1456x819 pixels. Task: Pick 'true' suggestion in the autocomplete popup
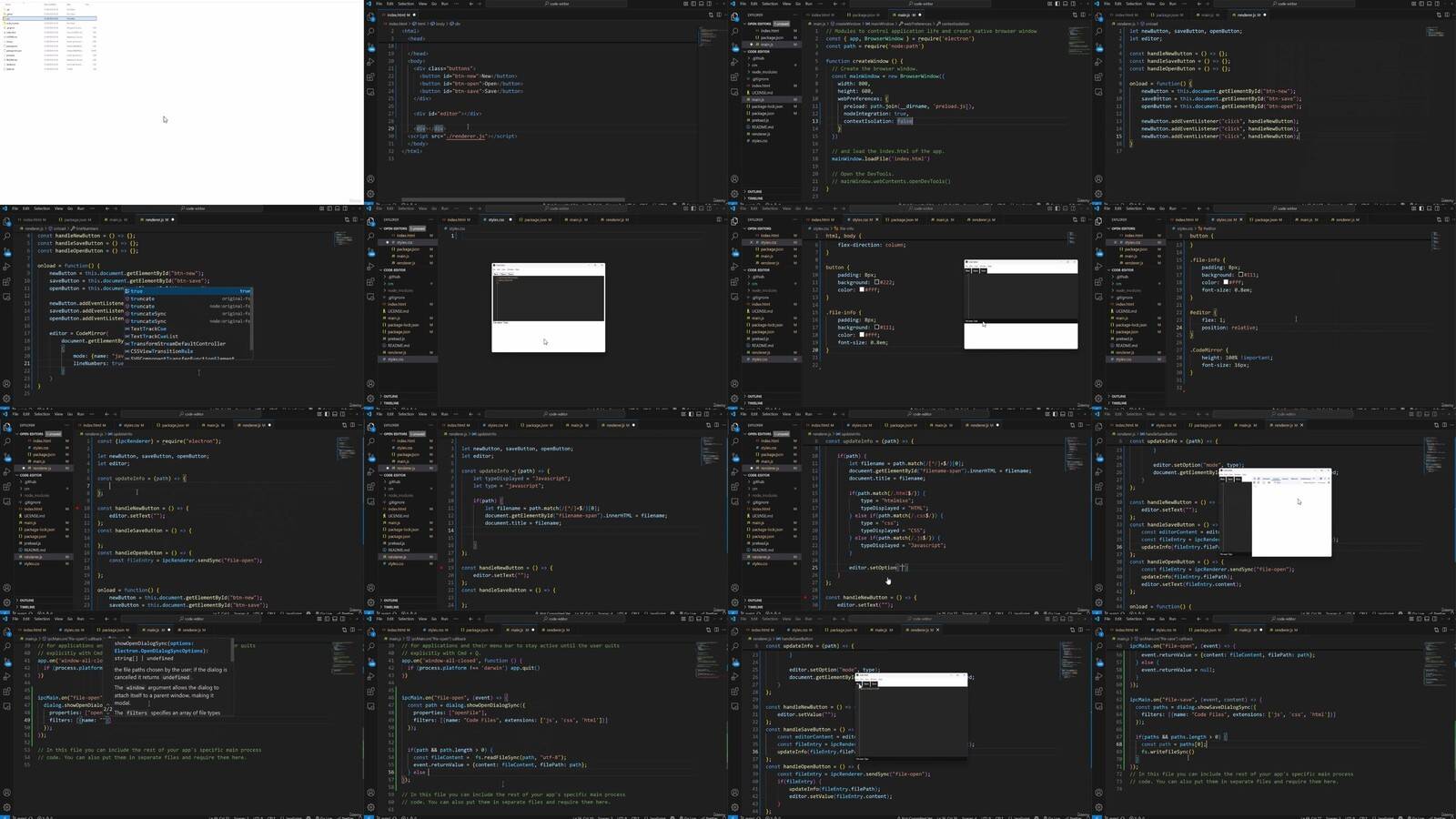(189, 291)
